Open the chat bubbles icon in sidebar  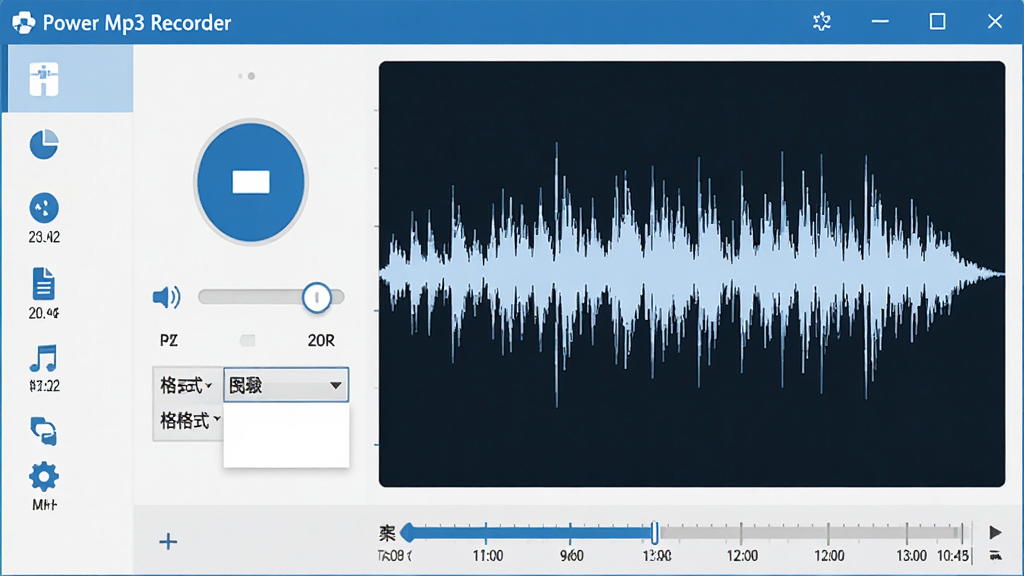tap(44, 431)
